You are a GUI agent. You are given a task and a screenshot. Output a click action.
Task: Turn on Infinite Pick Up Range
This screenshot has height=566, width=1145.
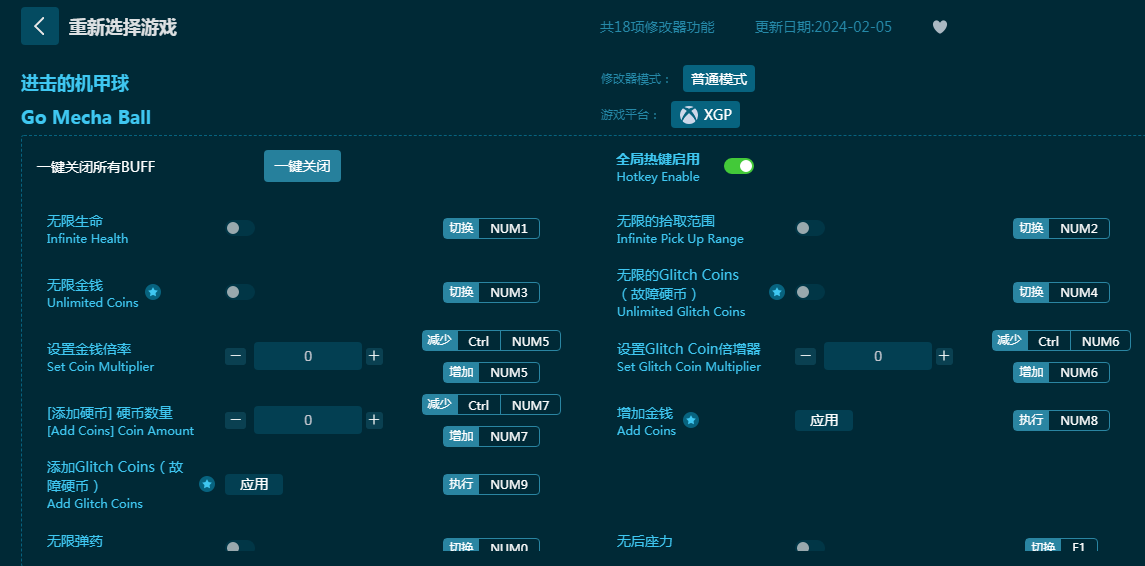[809, 228]
